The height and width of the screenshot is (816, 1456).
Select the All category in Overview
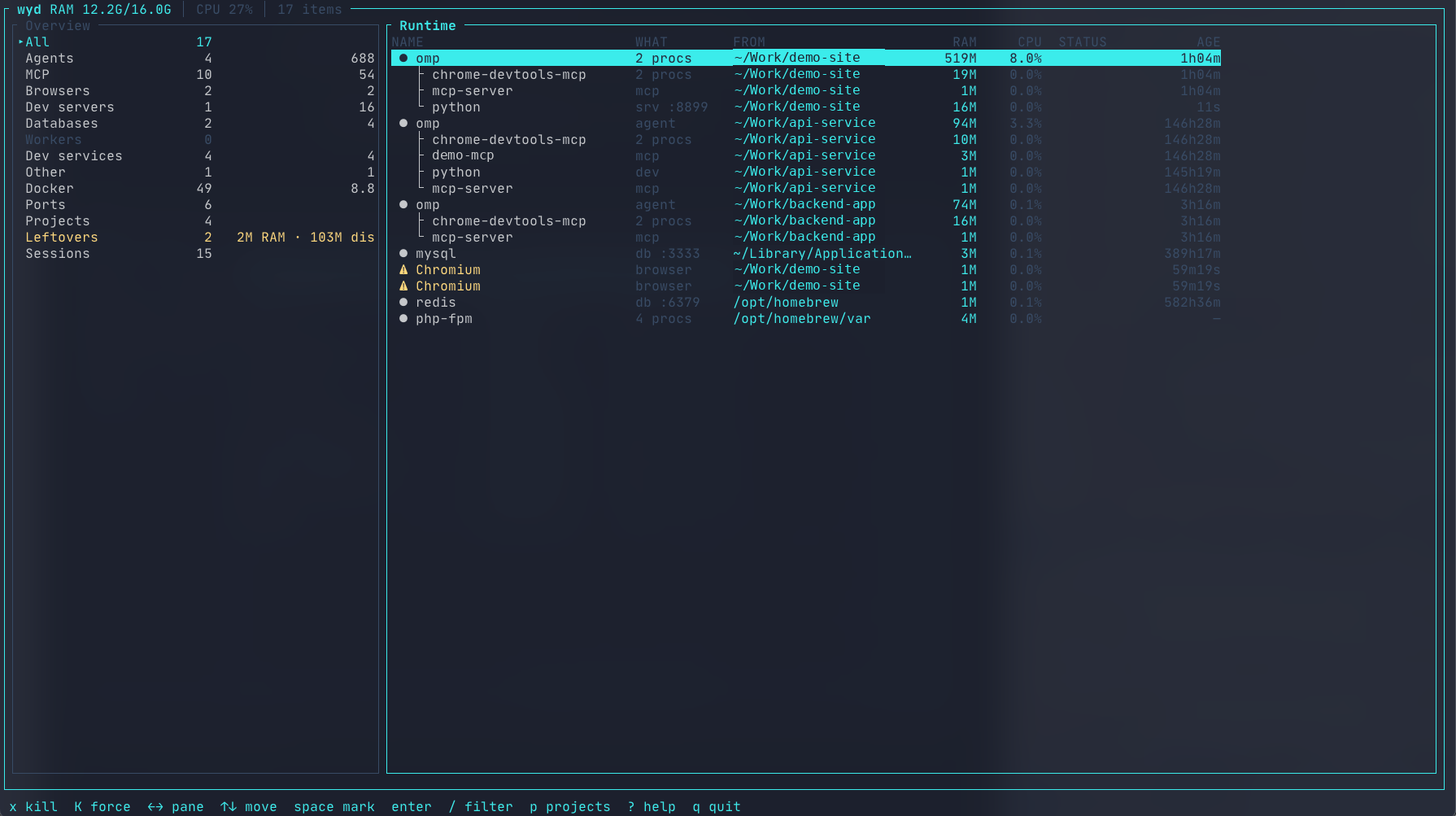pyautogui.click(x=196, y=41)
